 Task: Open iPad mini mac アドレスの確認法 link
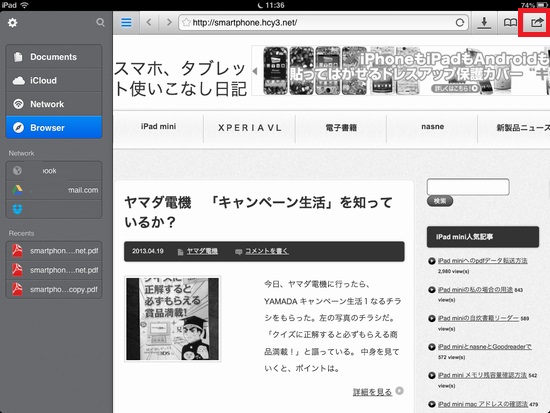coord(483,404)
